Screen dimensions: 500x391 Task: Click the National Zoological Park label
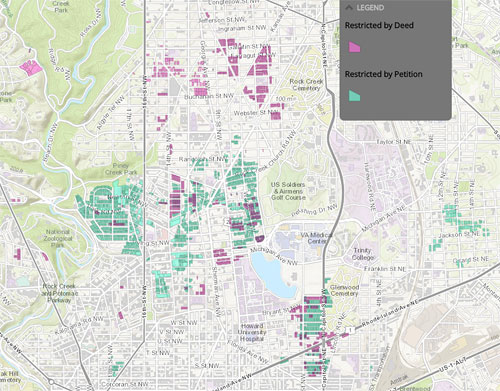58,238
